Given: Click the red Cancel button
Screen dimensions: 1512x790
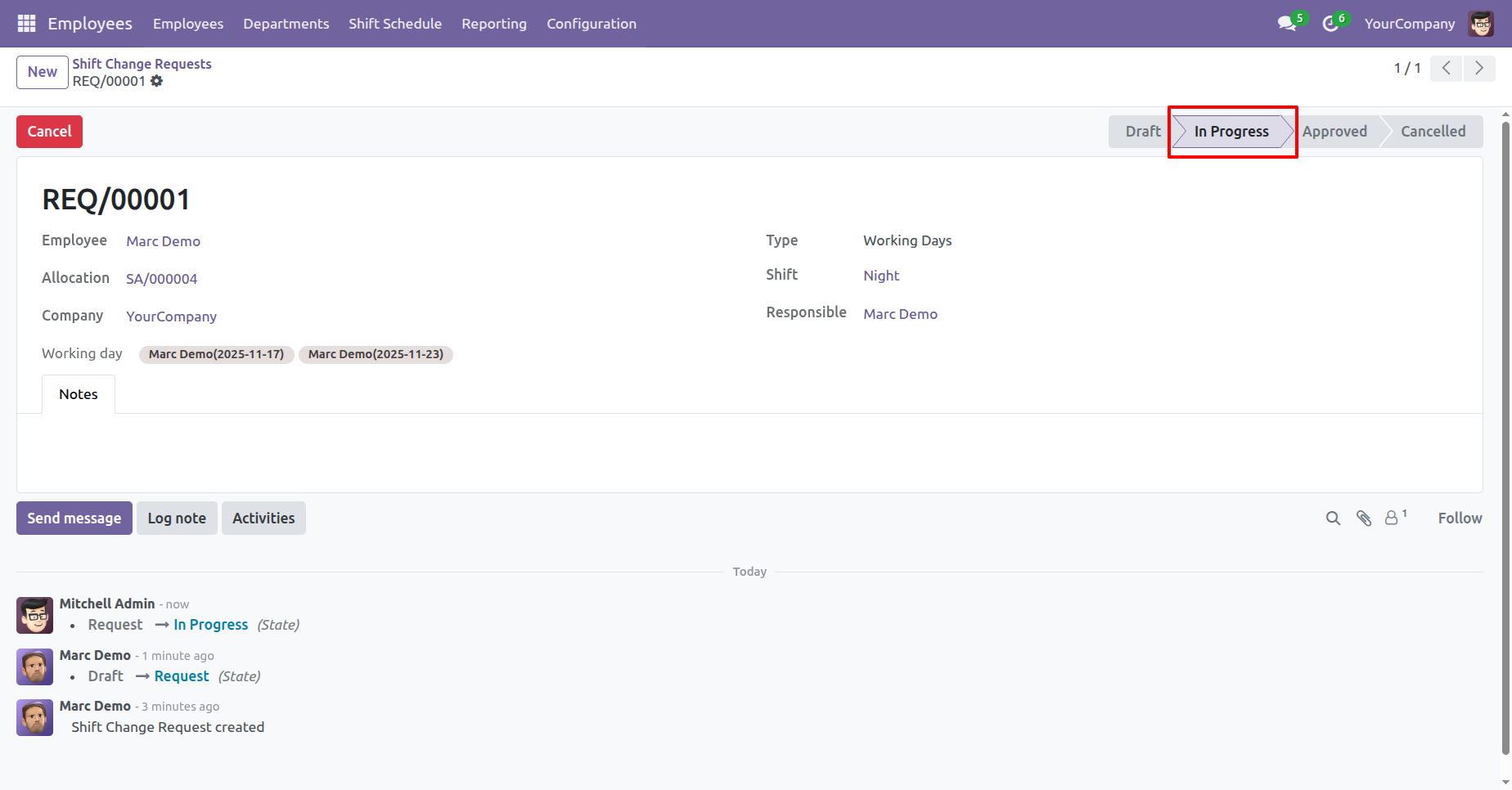Looking at the screenshot, I should (x=50, y=132).
